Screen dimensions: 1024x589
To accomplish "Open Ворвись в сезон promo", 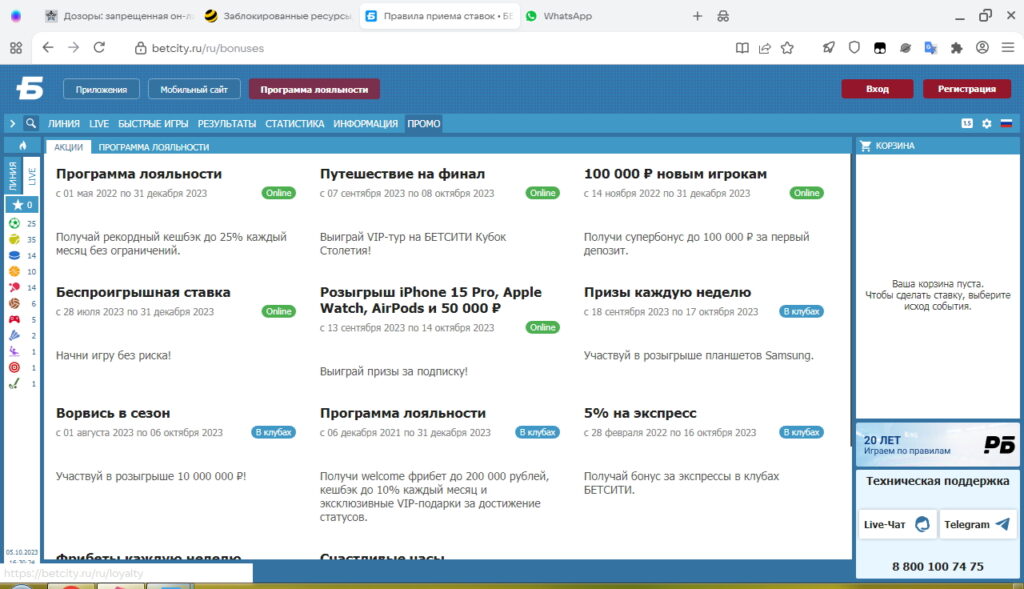I will coord(113,413).
